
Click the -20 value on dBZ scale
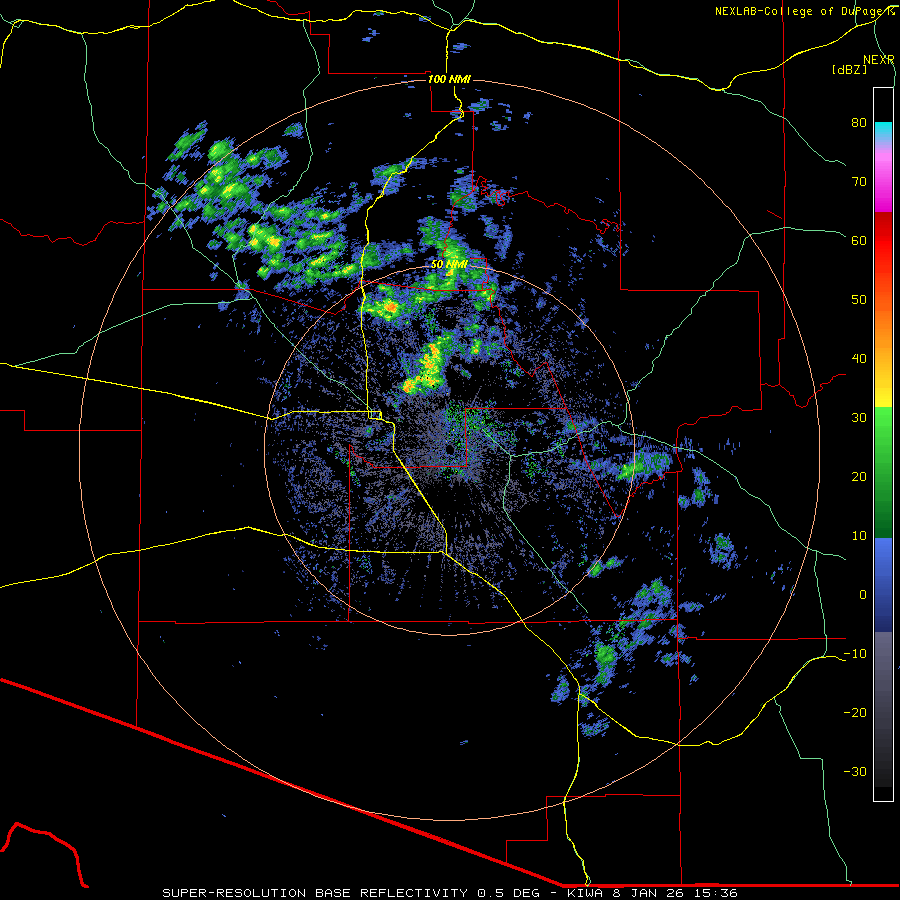pyautogui.click(x=855, y=713)
